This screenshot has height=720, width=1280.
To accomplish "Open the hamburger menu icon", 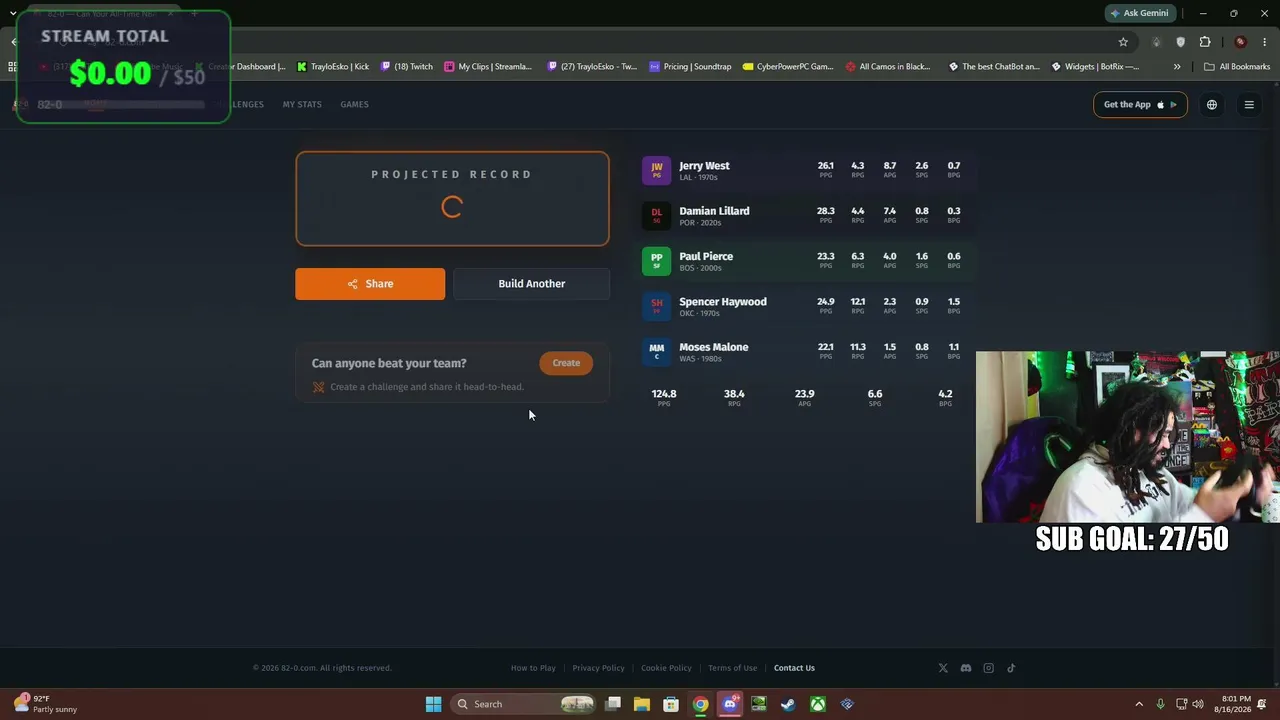I will [1249, 105].
